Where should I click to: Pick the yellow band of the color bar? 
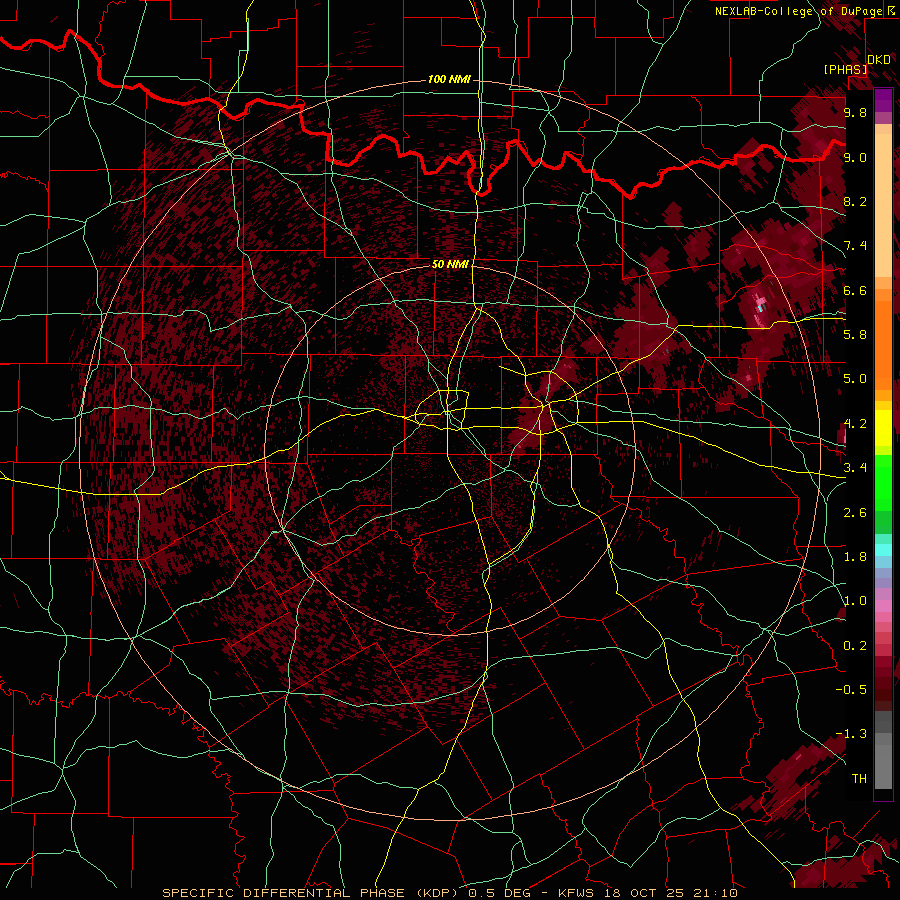coord(883,428)
